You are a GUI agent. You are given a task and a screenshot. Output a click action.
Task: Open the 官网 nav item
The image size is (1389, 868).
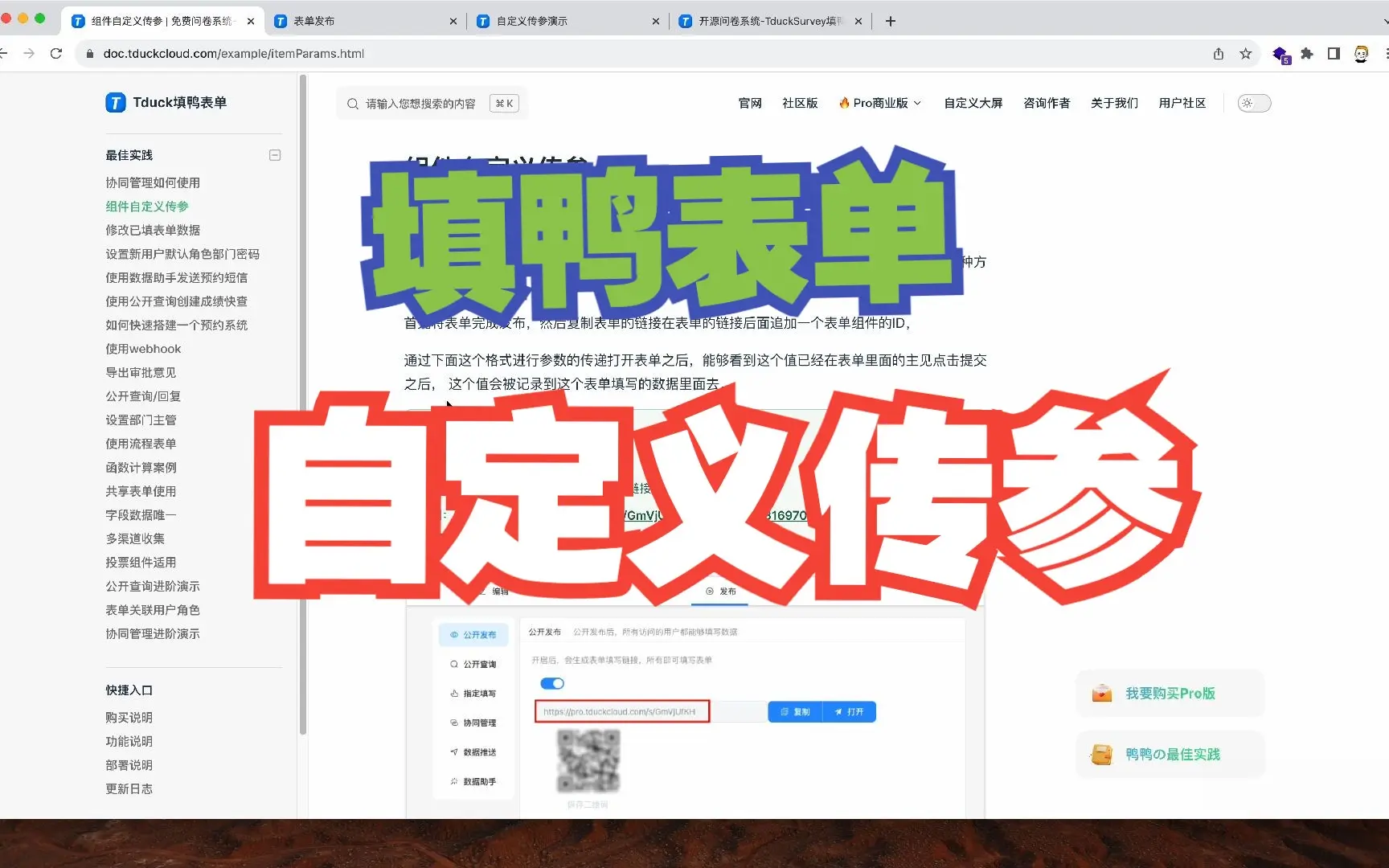[x=750, y=103]
